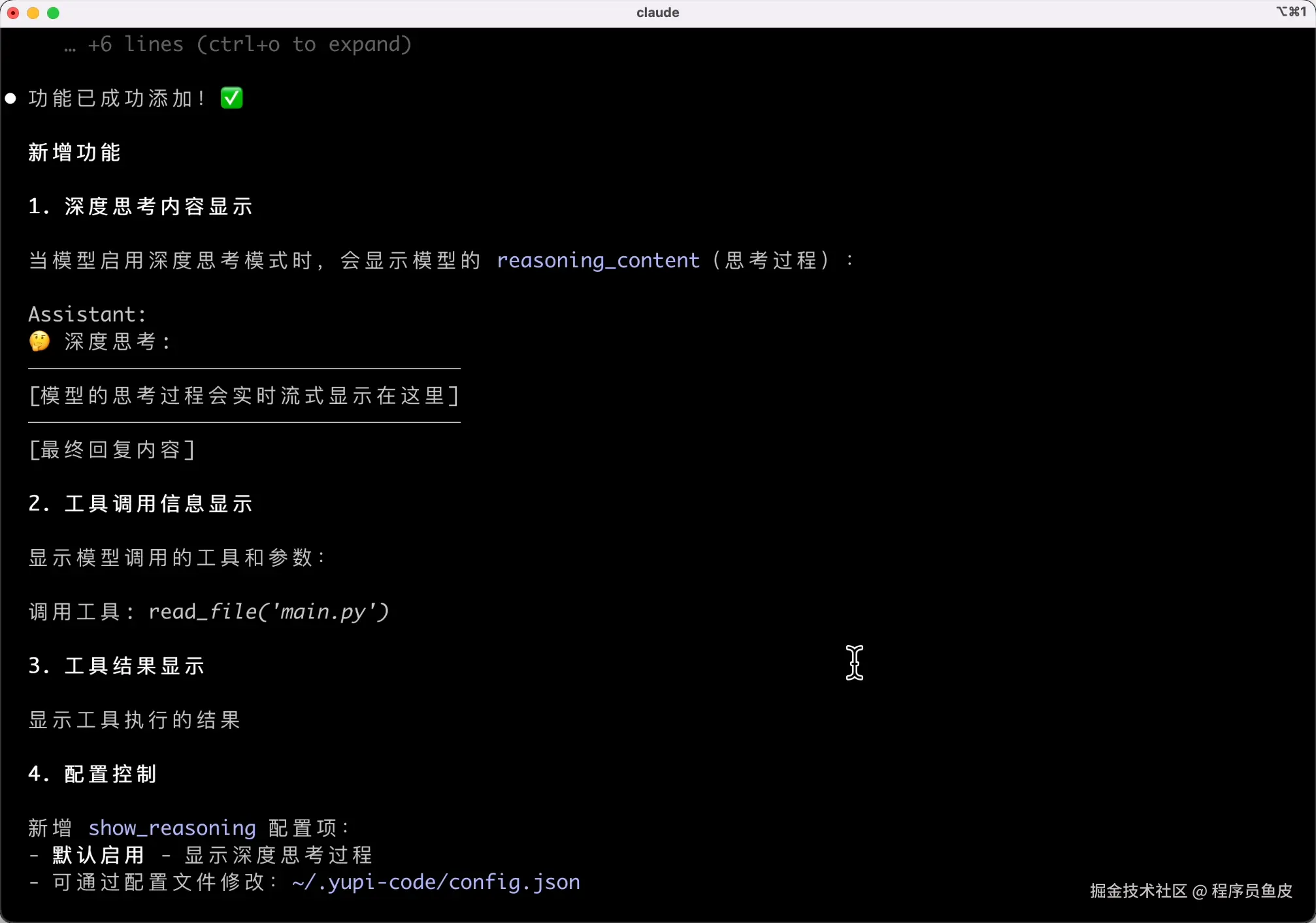1316x923 pixels.
Task: Click the yellow minimize window button
Action: (33, 12)
